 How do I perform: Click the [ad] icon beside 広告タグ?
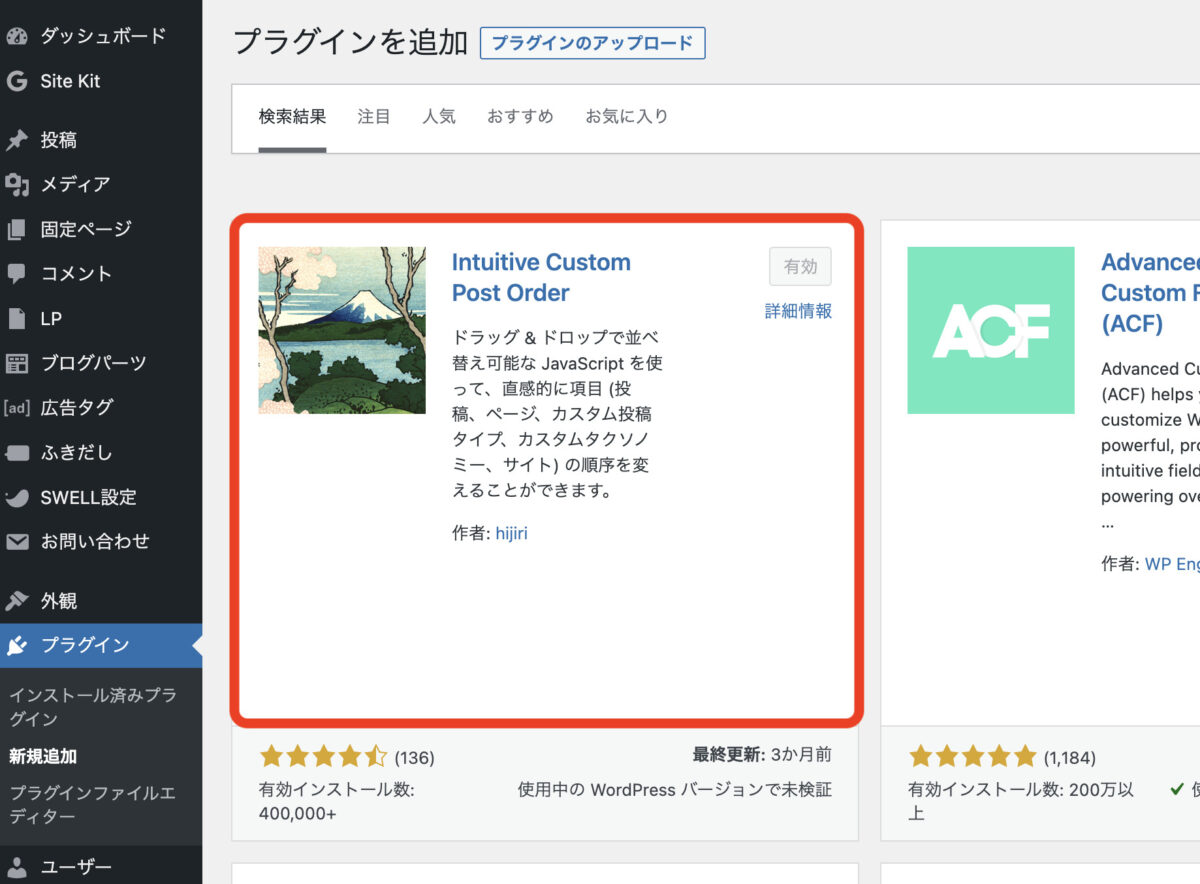pyautogui.click(x=16, y=407)
